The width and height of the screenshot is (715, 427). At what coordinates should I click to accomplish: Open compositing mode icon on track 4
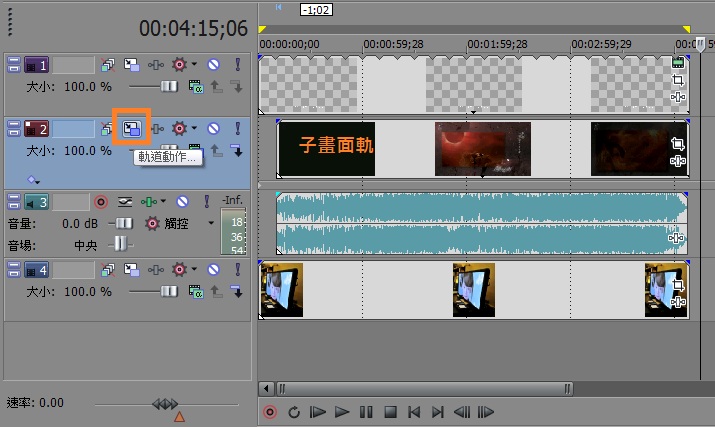(196, 292)
